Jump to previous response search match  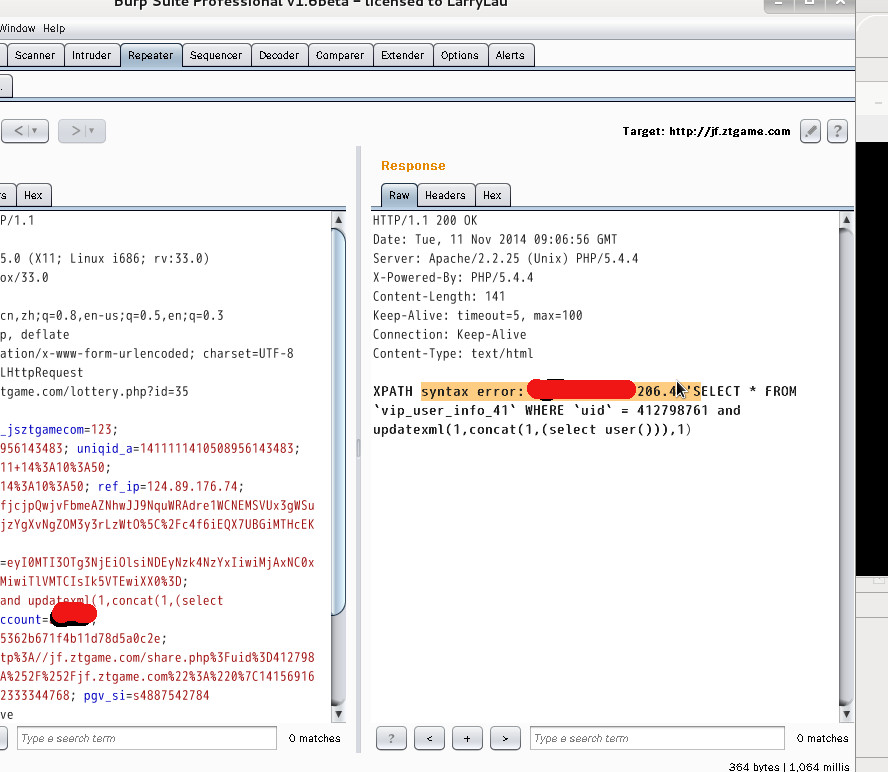pyautogui.click(x=429, y=738)
